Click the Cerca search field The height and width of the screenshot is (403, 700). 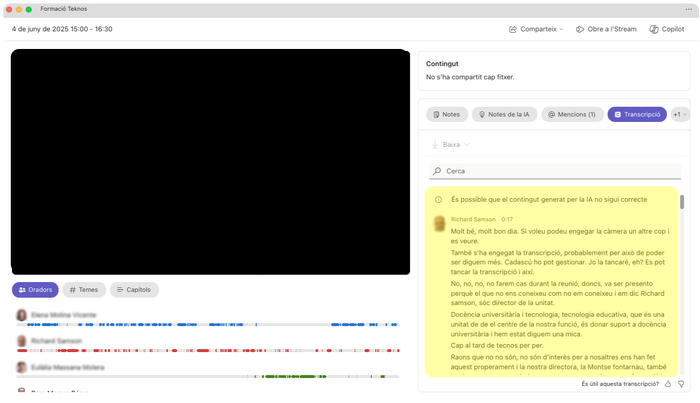555,171
